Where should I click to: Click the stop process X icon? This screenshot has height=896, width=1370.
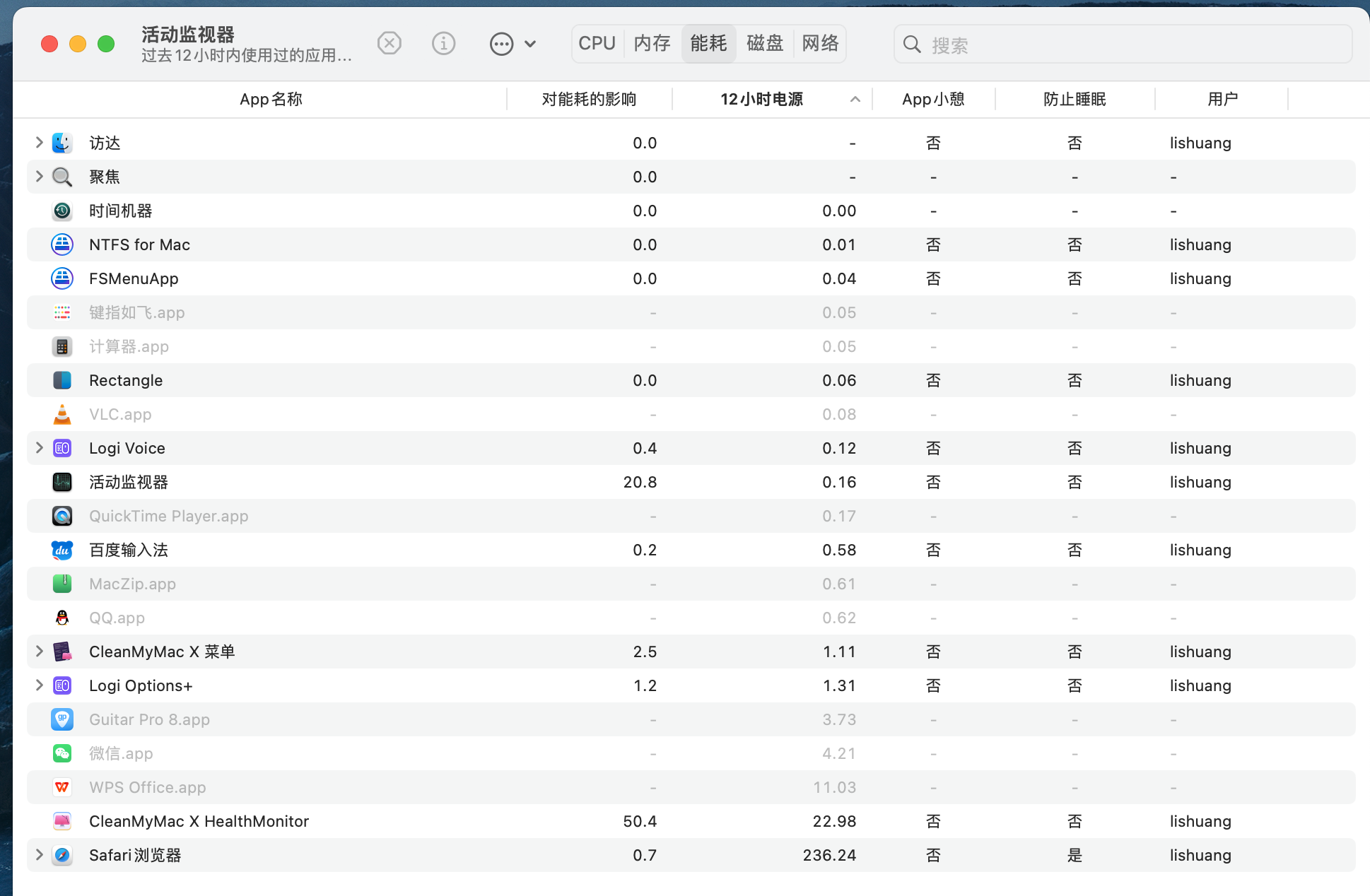pyautogui.click(x=389, y=44)
